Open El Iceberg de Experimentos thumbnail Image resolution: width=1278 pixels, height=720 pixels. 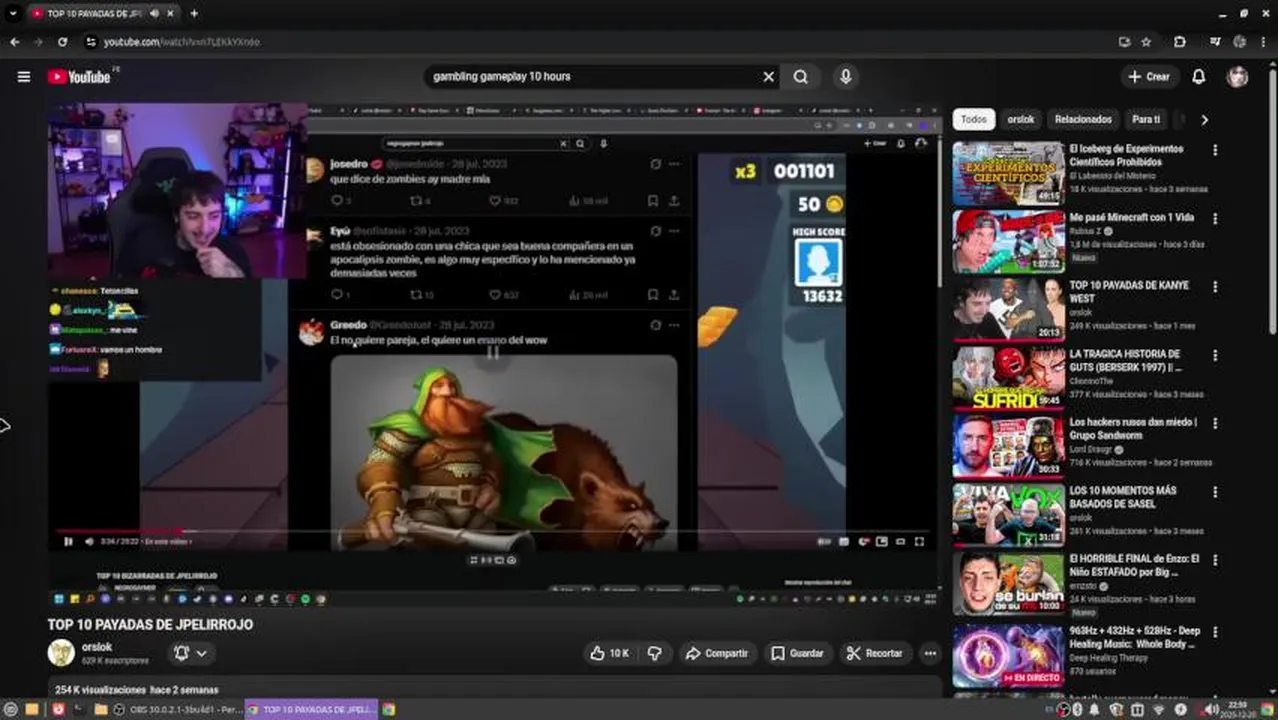[x=1008, y=173]
